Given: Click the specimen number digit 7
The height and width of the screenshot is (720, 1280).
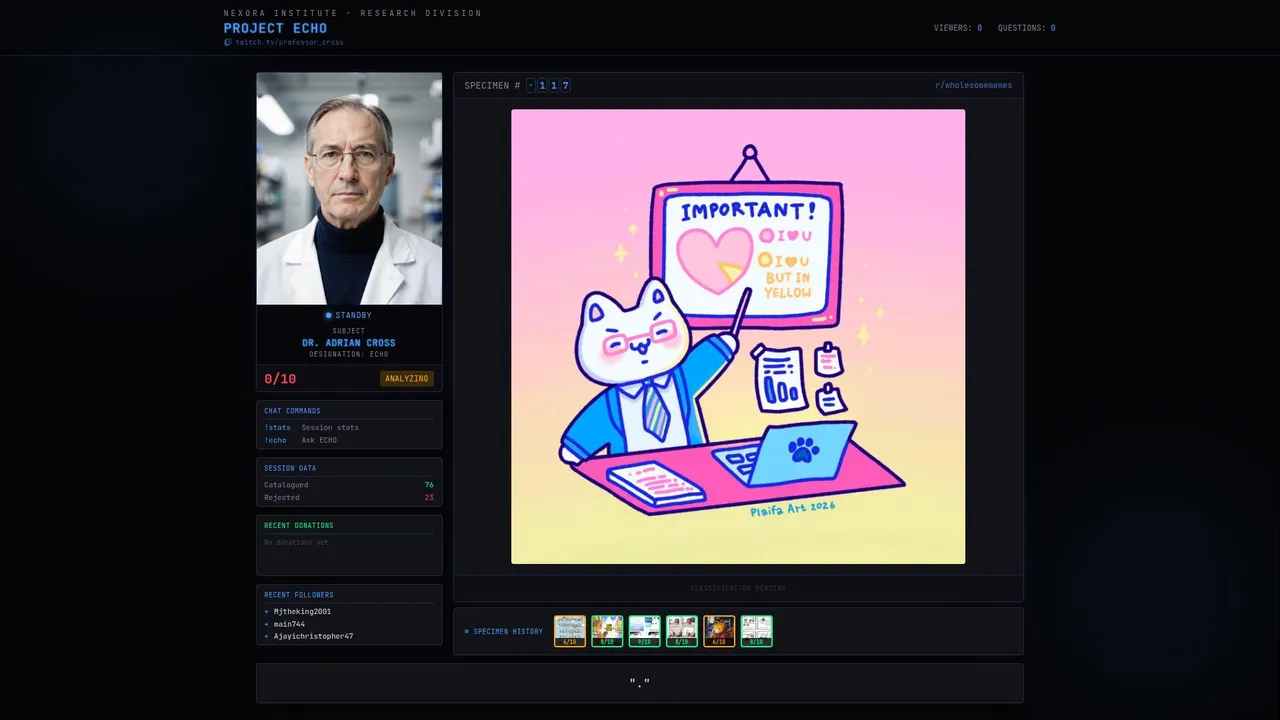Looking at the screenshot, I should (565, 86).
